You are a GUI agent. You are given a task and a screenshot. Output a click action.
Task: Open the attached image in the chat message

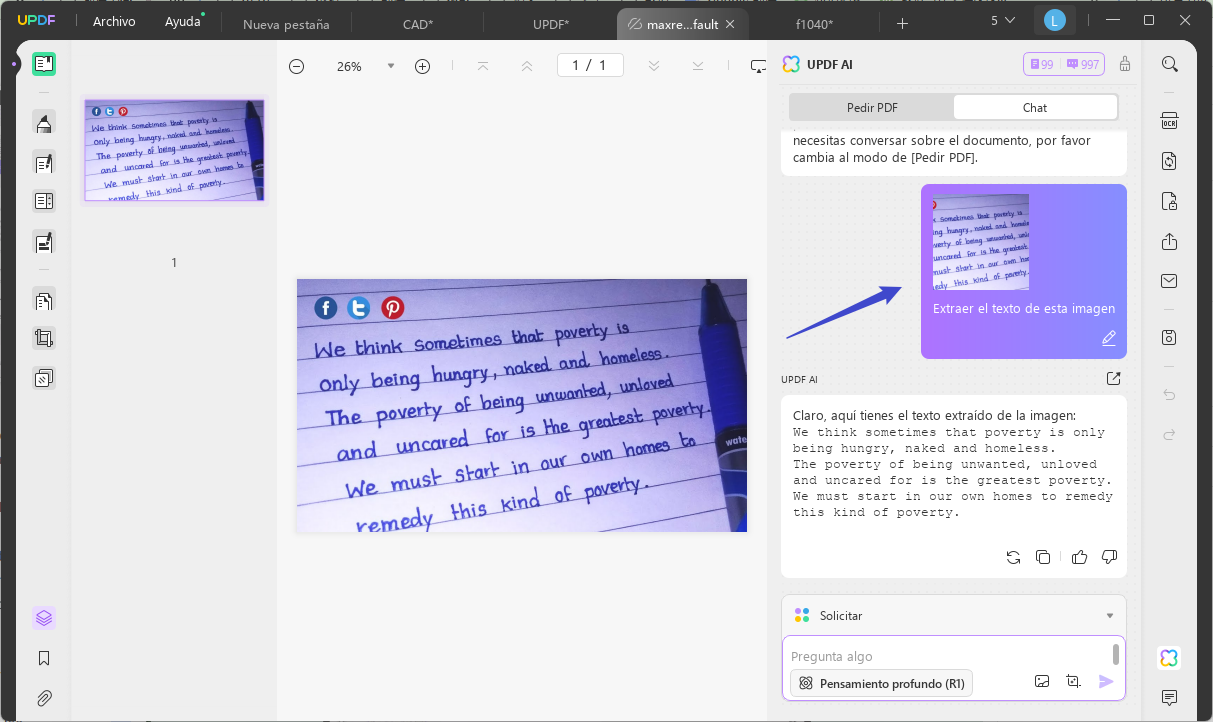pyautogui.click(x=981, y=242)
